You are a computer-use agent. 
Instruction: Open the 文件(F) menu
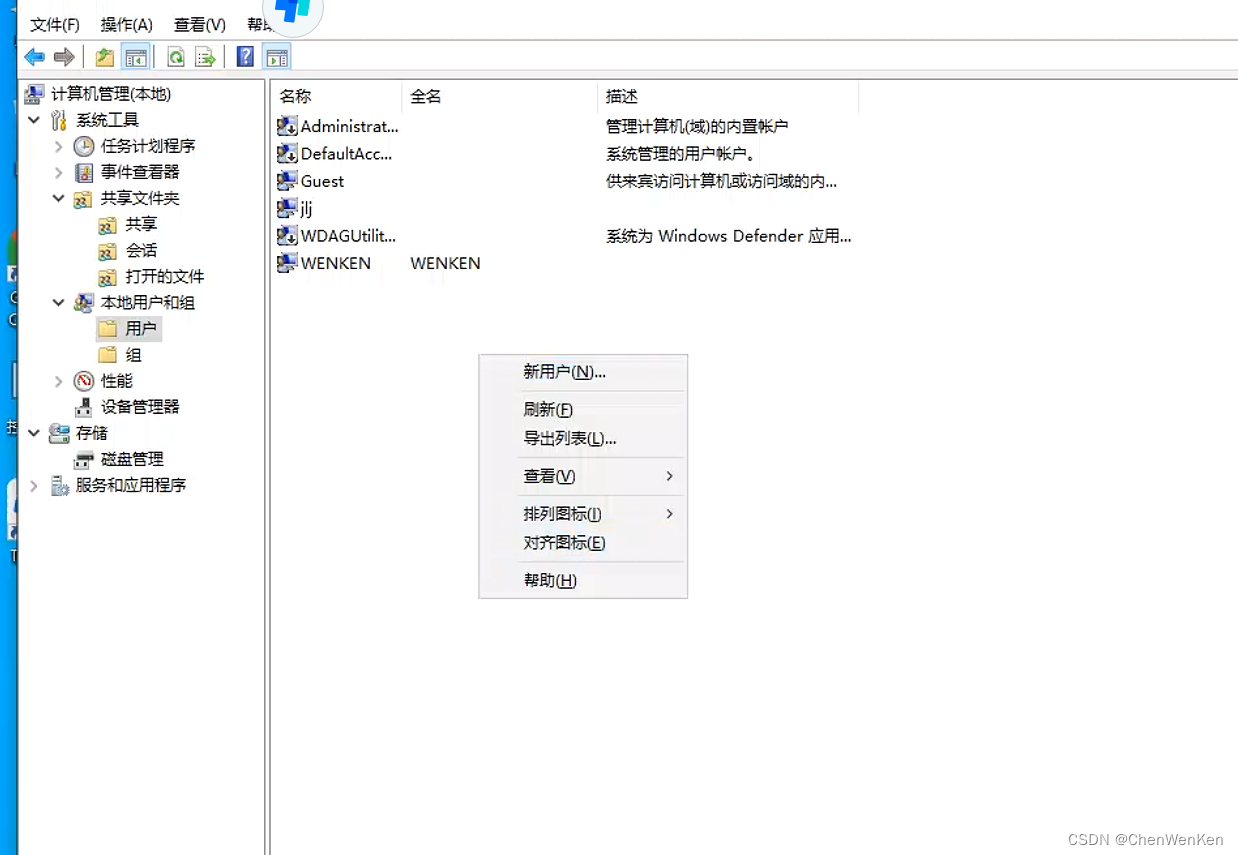pos(55,24)
